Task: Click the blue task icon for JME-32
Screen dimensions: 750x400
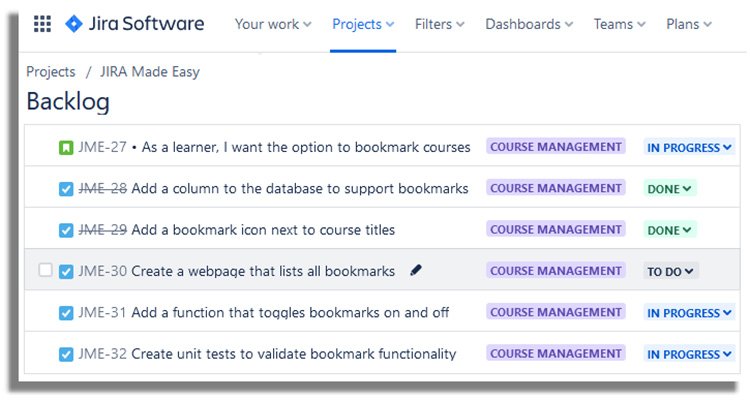Action: tap(66, 355)
